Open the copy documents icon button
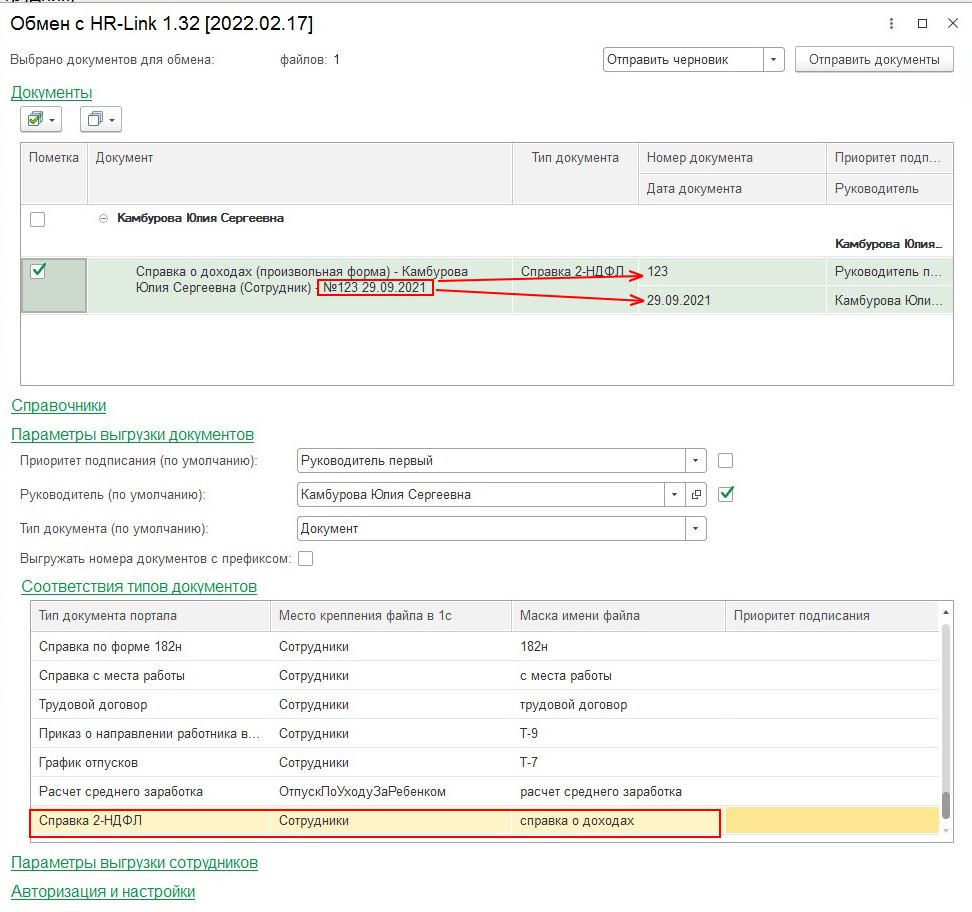Image resolution: width=972 pixels, height=912 pixels. (100, 119)
